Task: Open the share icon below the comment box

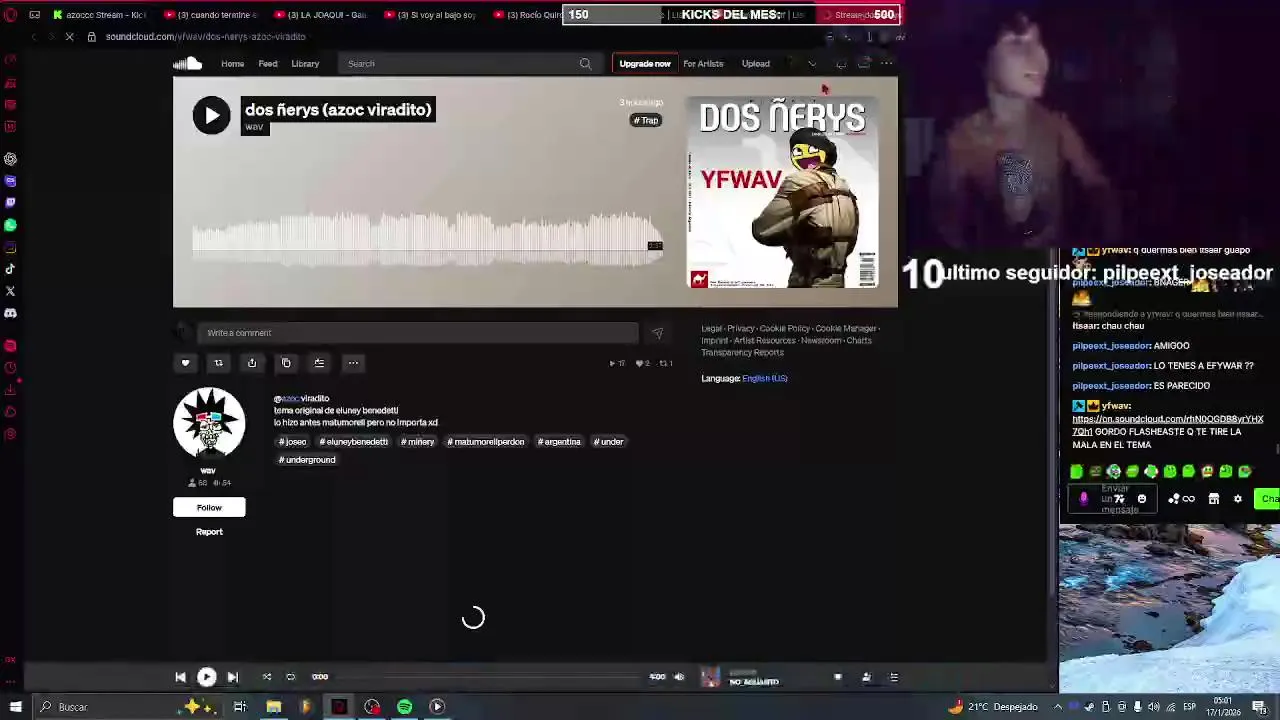Action: pyautogui.click(x=252, y=363)
